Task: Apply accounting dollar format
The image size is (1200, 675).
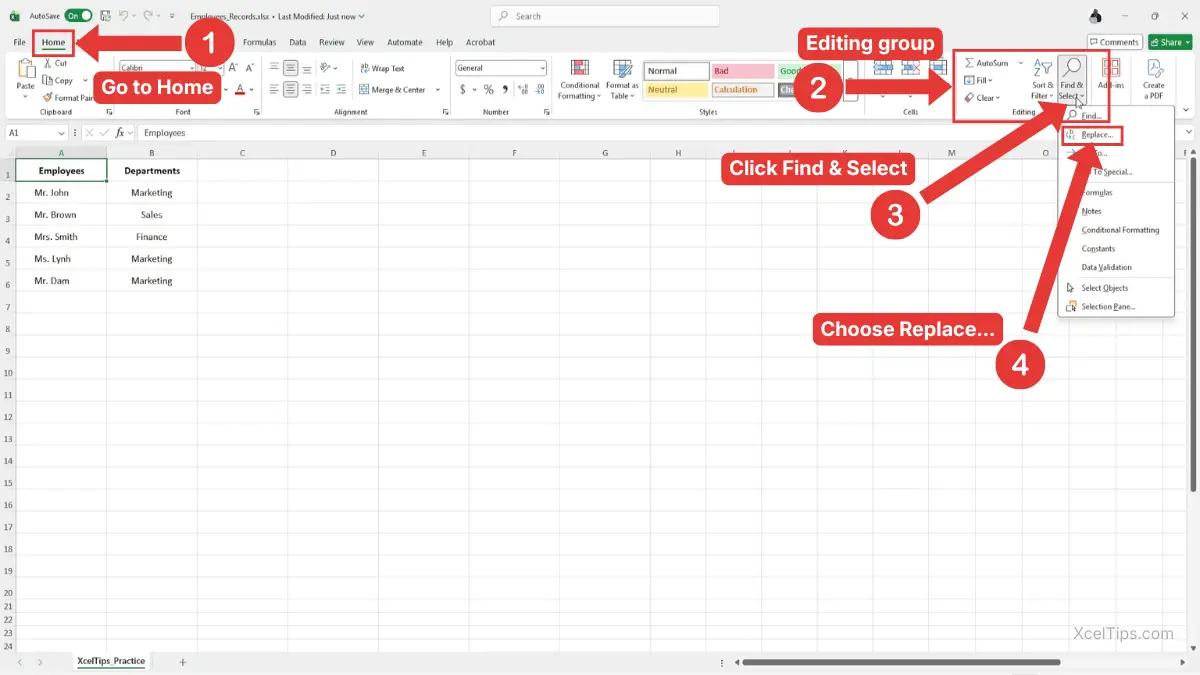Action: coord(463,90)
